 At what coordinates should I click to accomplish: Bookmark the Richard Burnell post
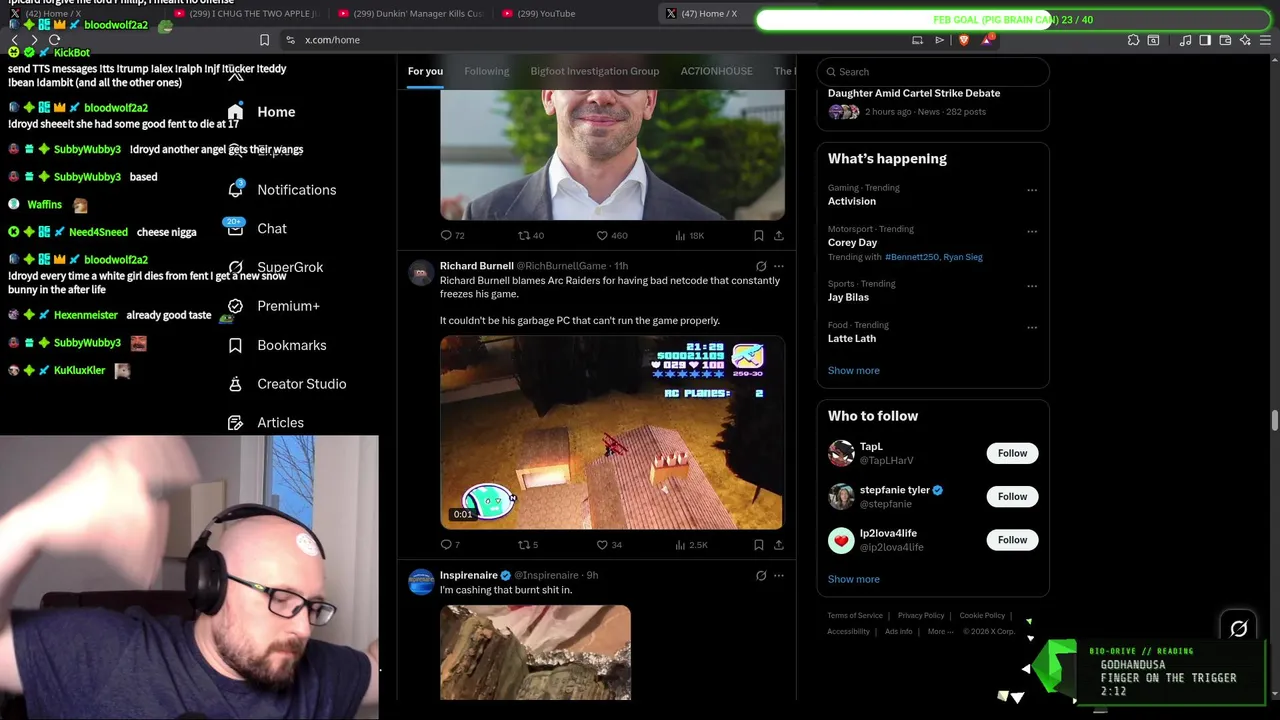pos(759,545)
